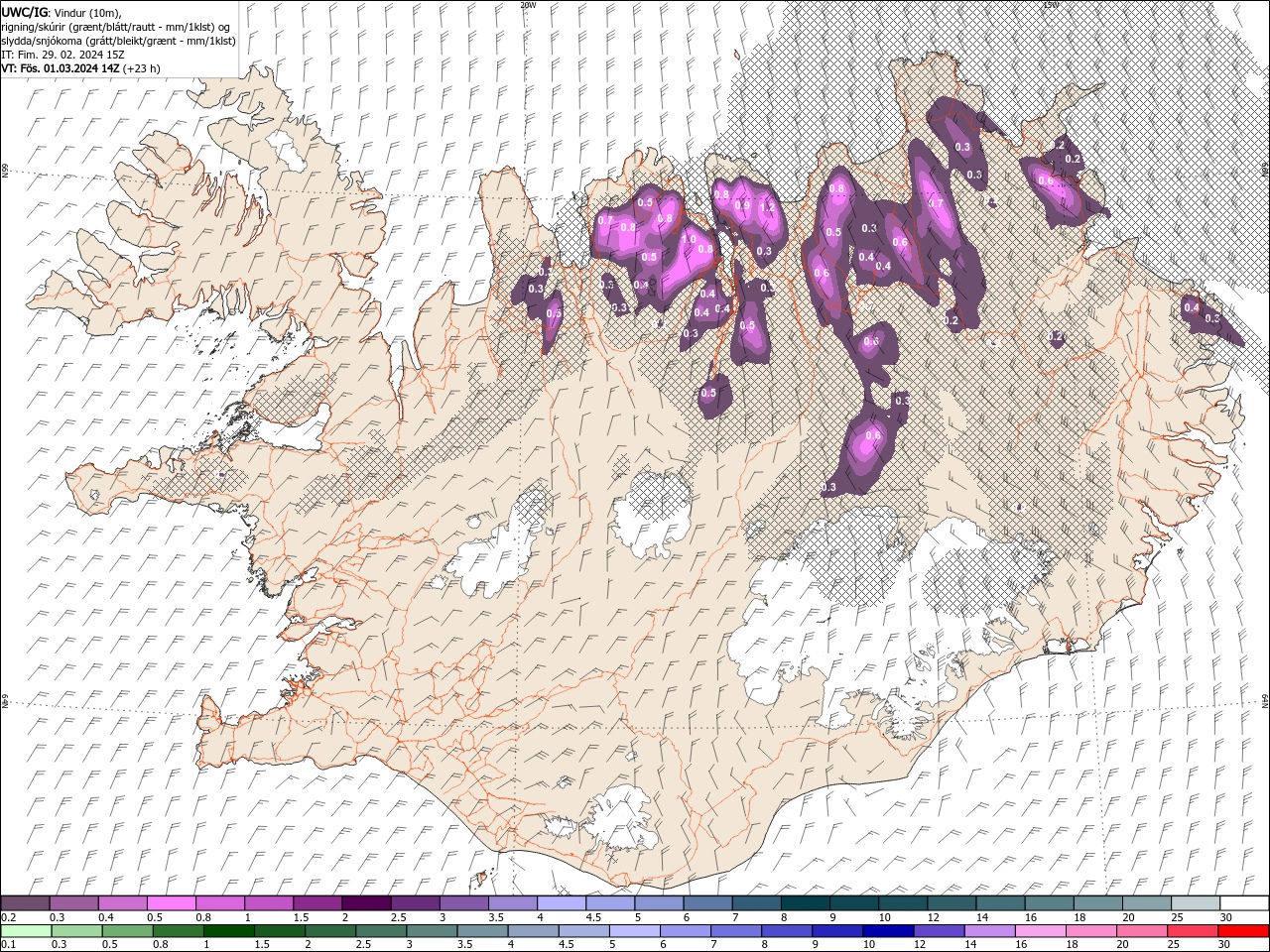Click the pale green rain swatch labeled 0.1

pos(26,931)
